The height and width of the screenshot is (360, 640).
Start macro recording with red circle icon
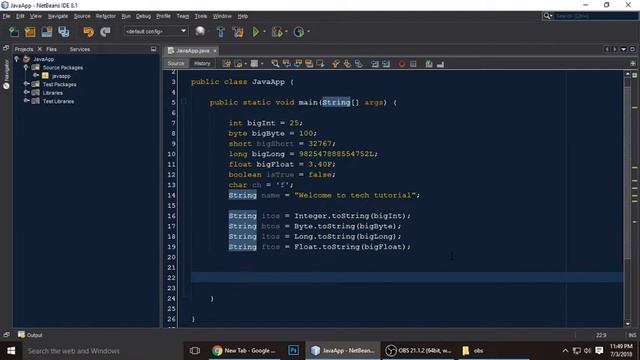point(402,64)
